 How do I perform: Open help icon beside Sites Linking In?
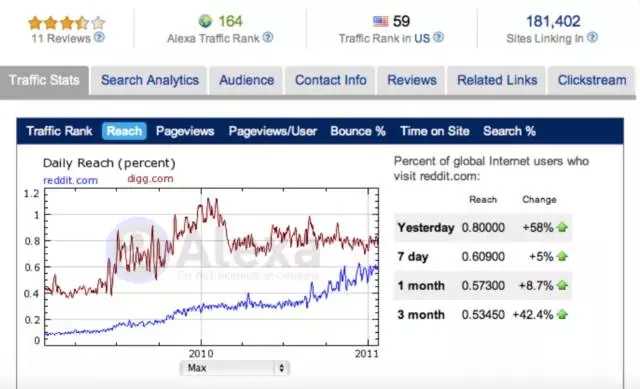[x=592, y=38]
